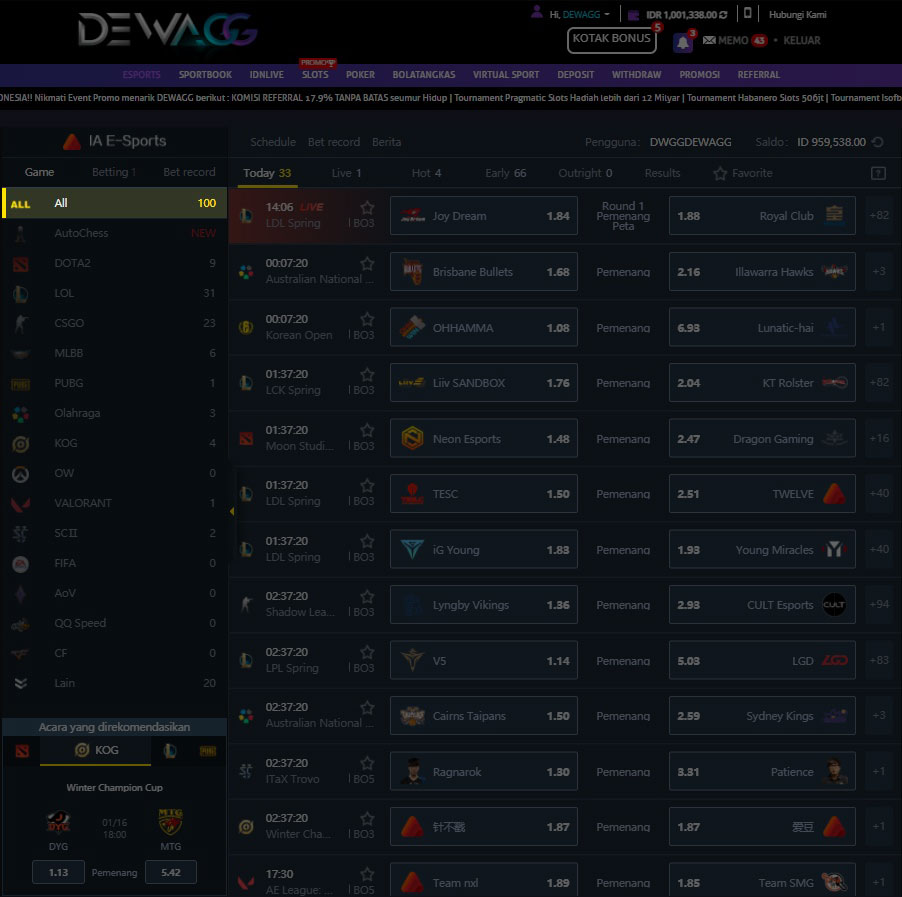The height and width of the screenshot is (897, 902).
Task: Open the Bet record top link
Action: [334, 142]
